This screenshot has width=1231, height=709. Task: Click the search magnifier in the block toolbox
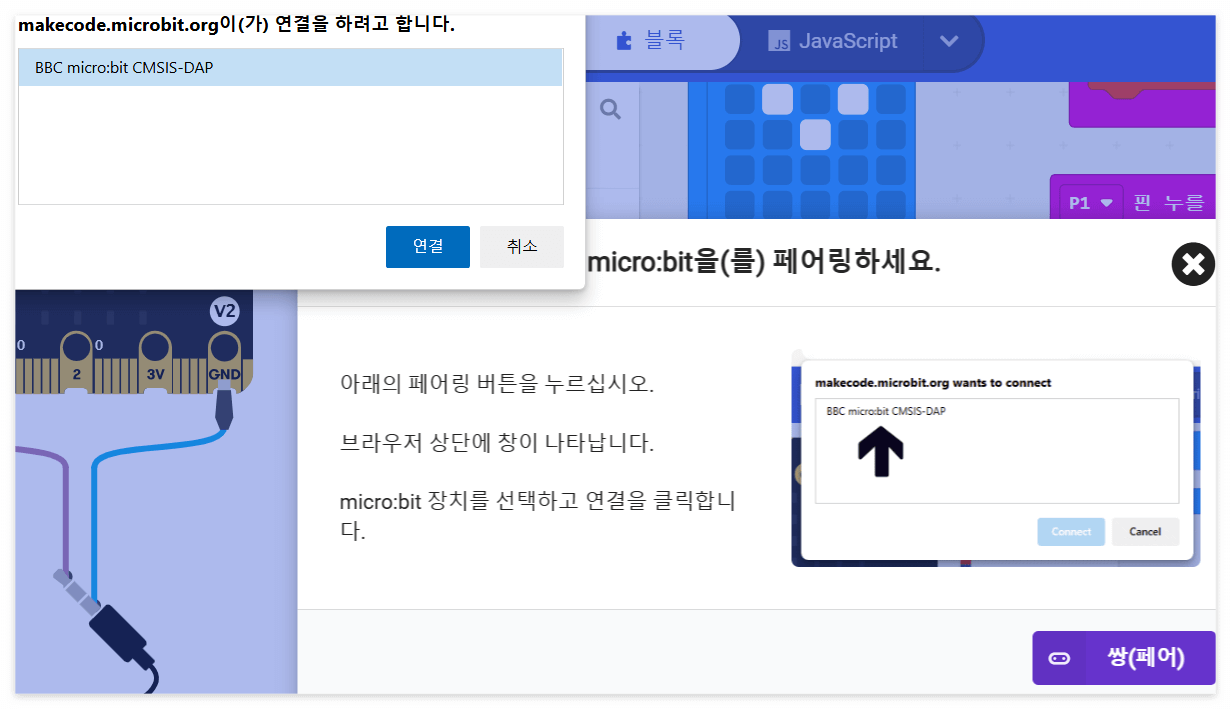[608, 107]
